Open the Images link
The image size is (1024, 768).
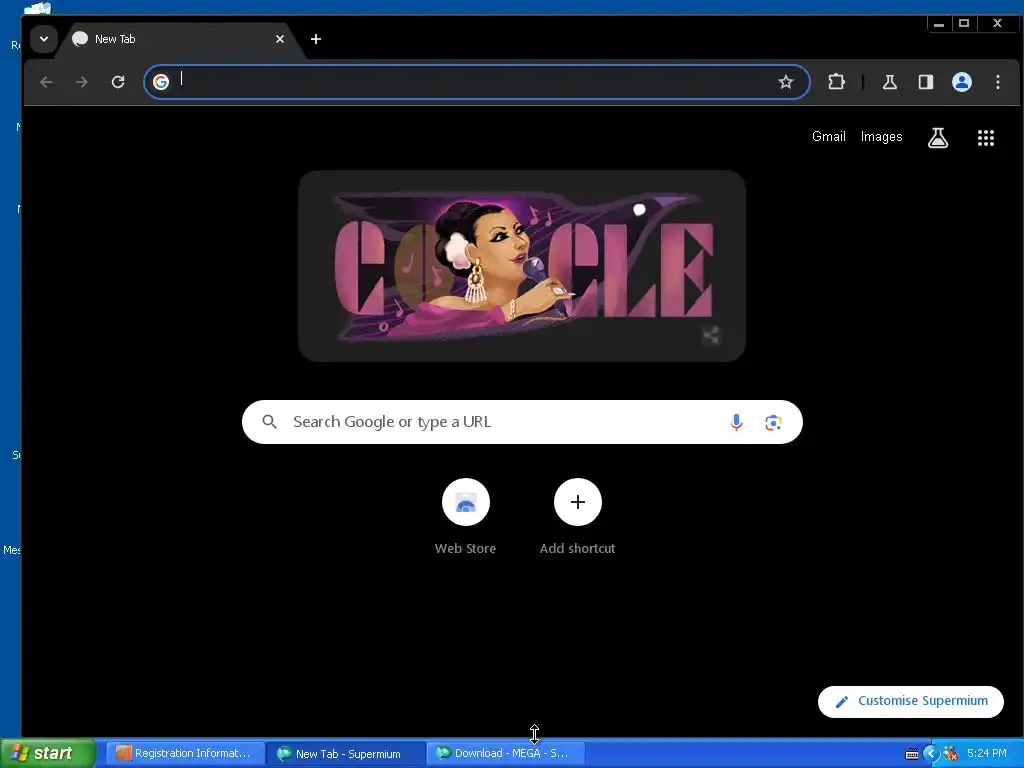(x=882, y=136)
